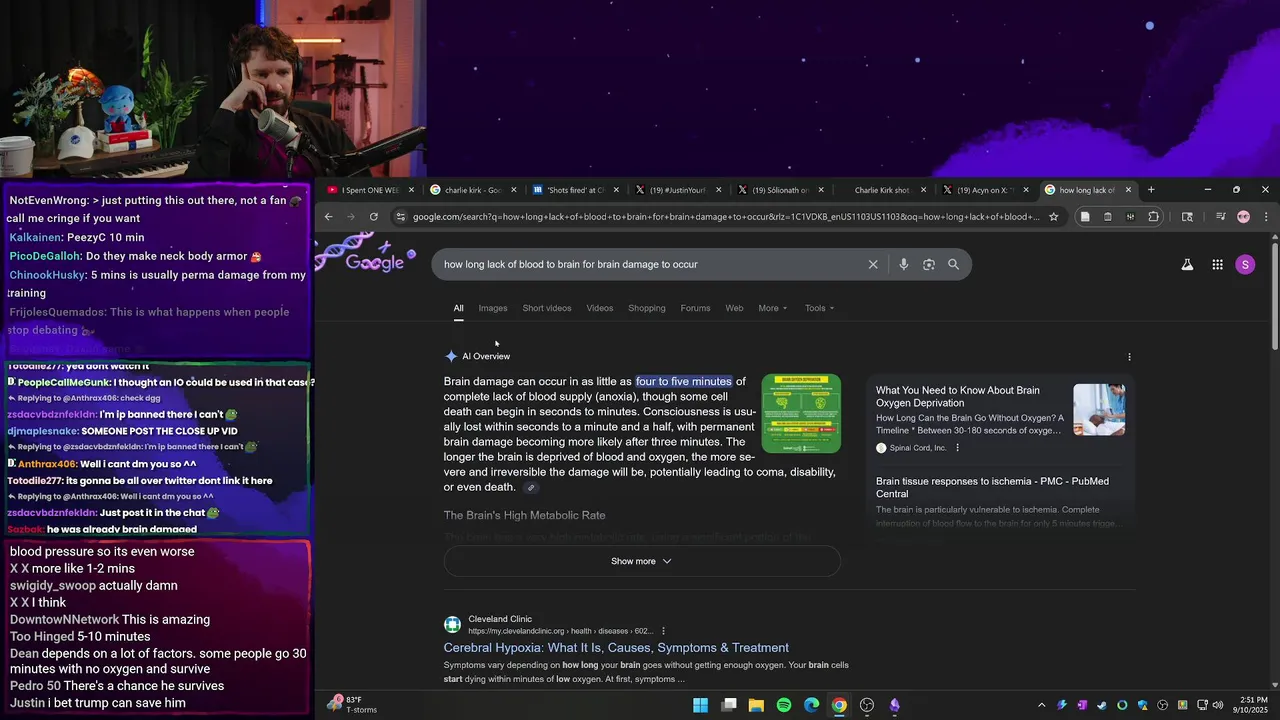This screenshot has width=1280, height=720.
Task: Open Chrome menu three dots
Action: (1266, 216)
